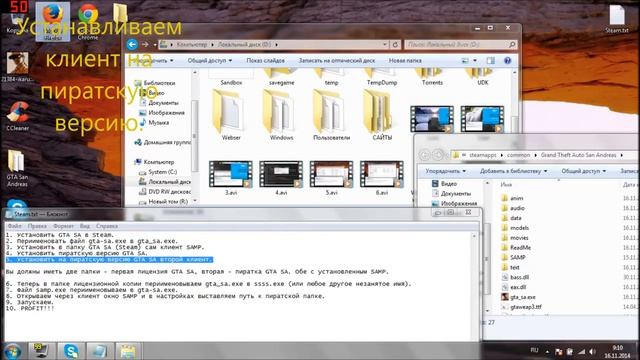640x360 pixels.
Task: Open the CCleaner desktop shortcut
Action: (x=18, y=116)
